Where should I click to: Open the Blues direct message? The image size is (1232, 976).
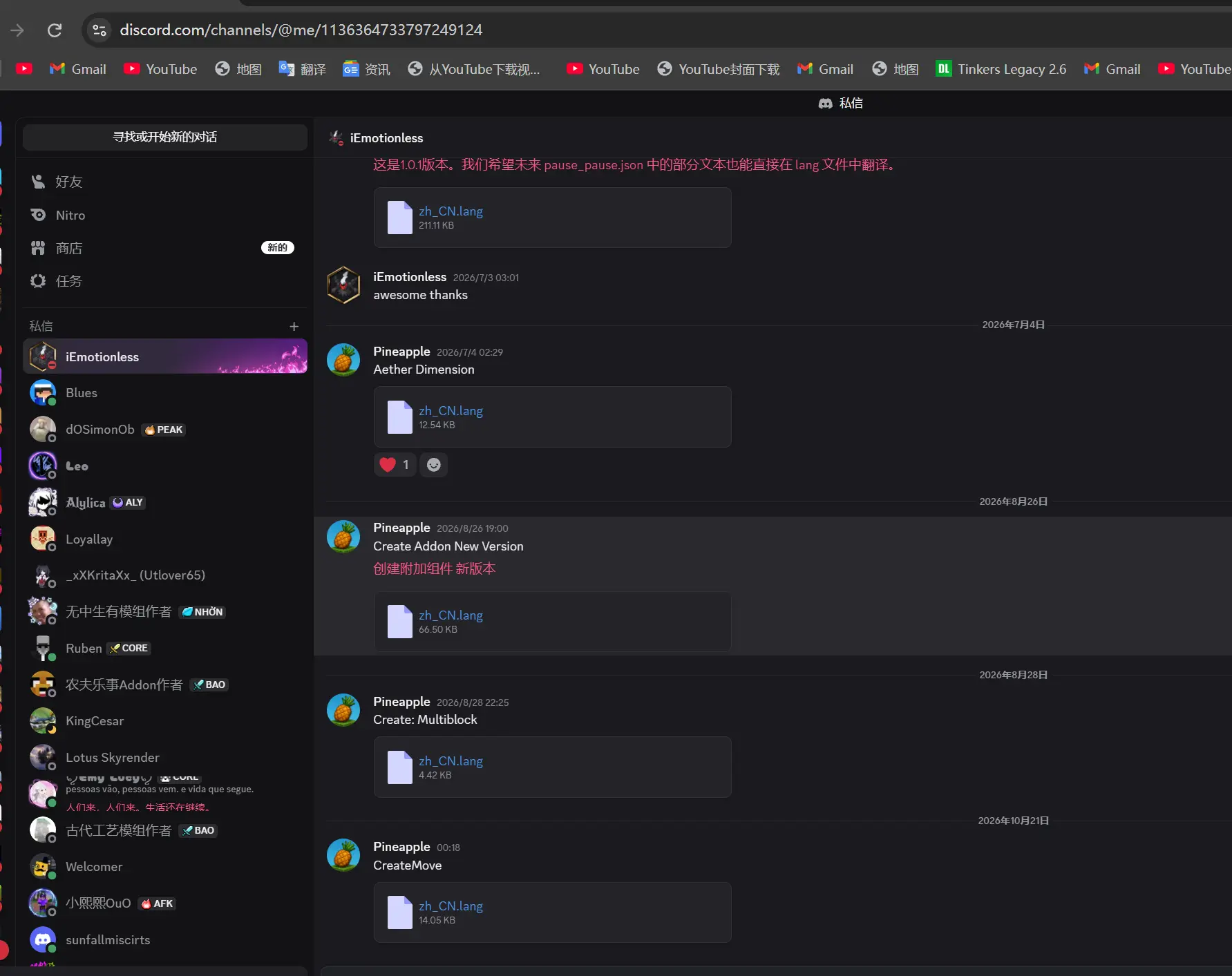164,392
